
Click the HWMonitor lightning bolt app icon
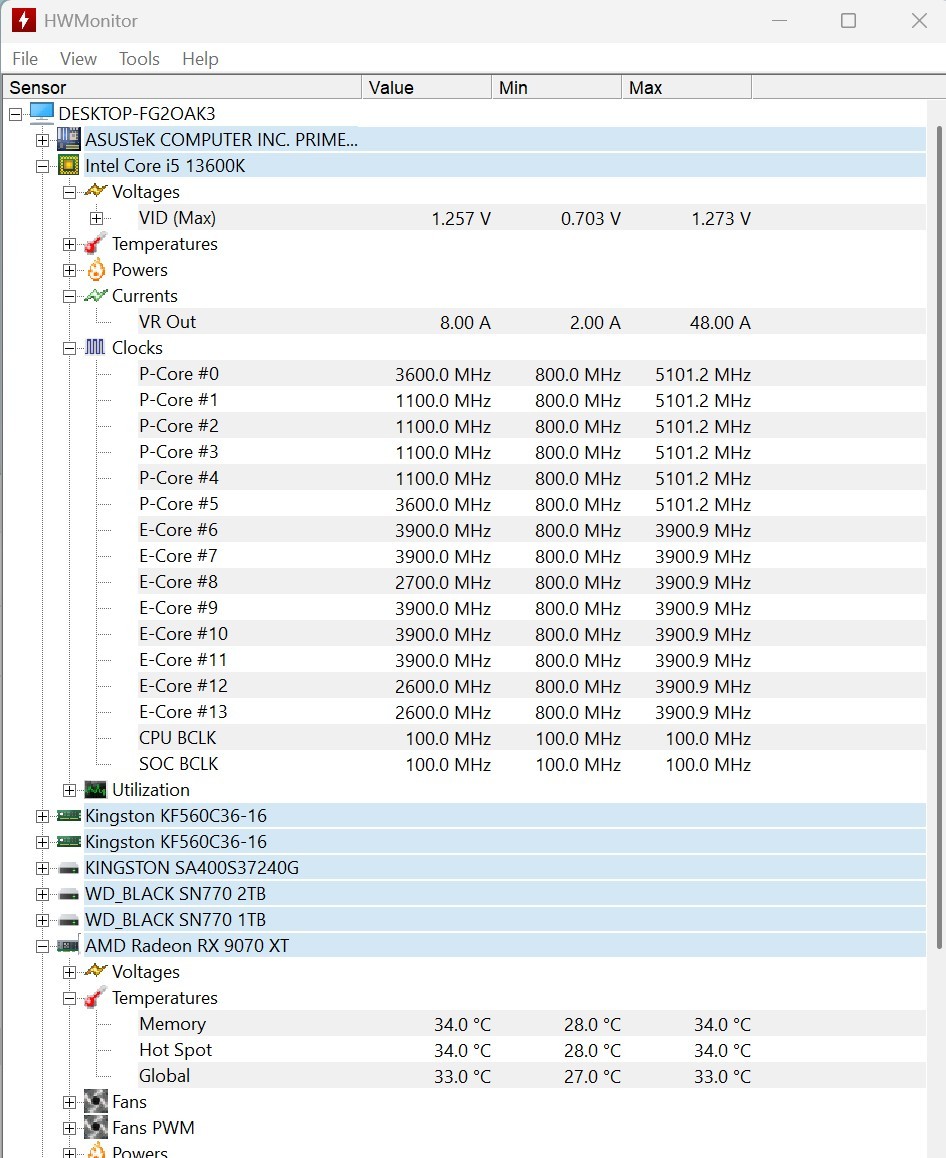coord(24,20)
